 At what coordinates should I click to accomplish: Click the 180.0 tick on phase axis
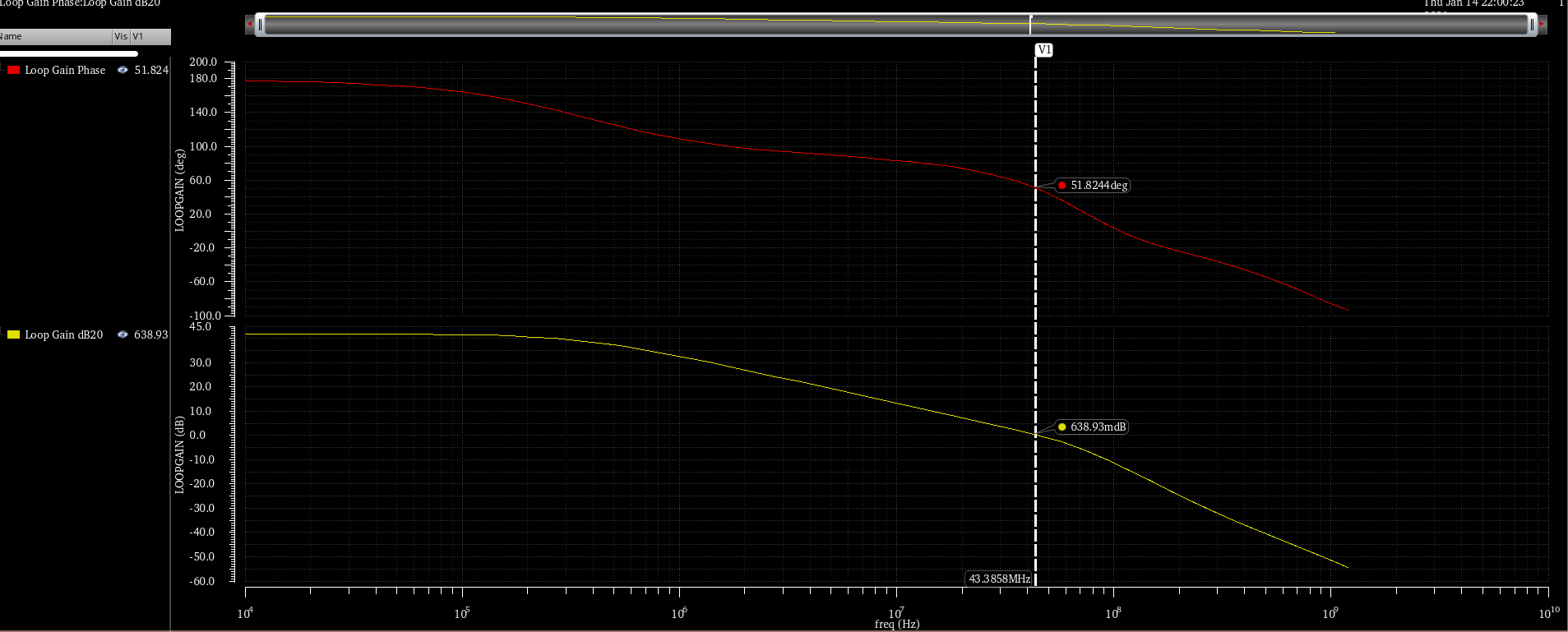click(203, 79)
